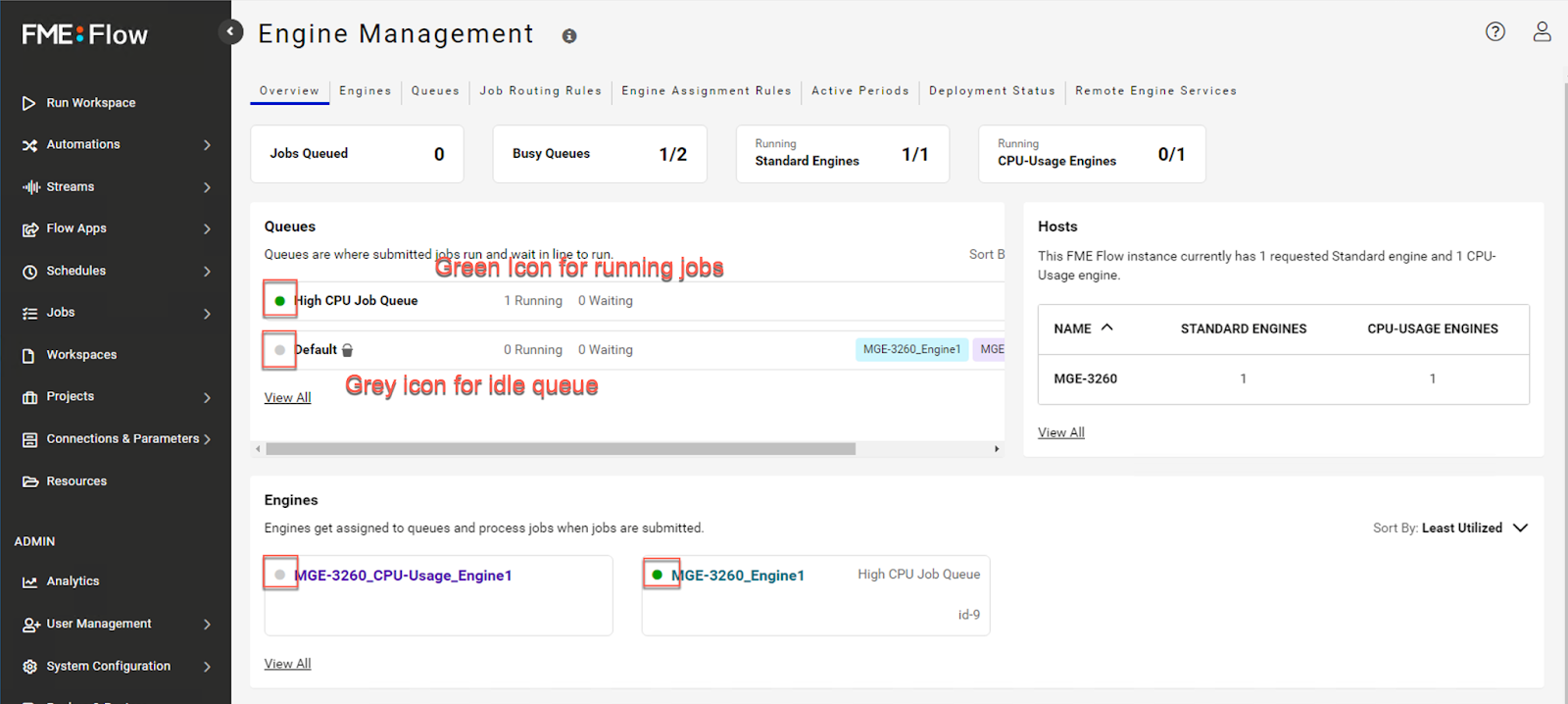This screenshot has width=1568, height=704.
Task: Click the Connections & Parameters icon
Action: coord(29,440)
